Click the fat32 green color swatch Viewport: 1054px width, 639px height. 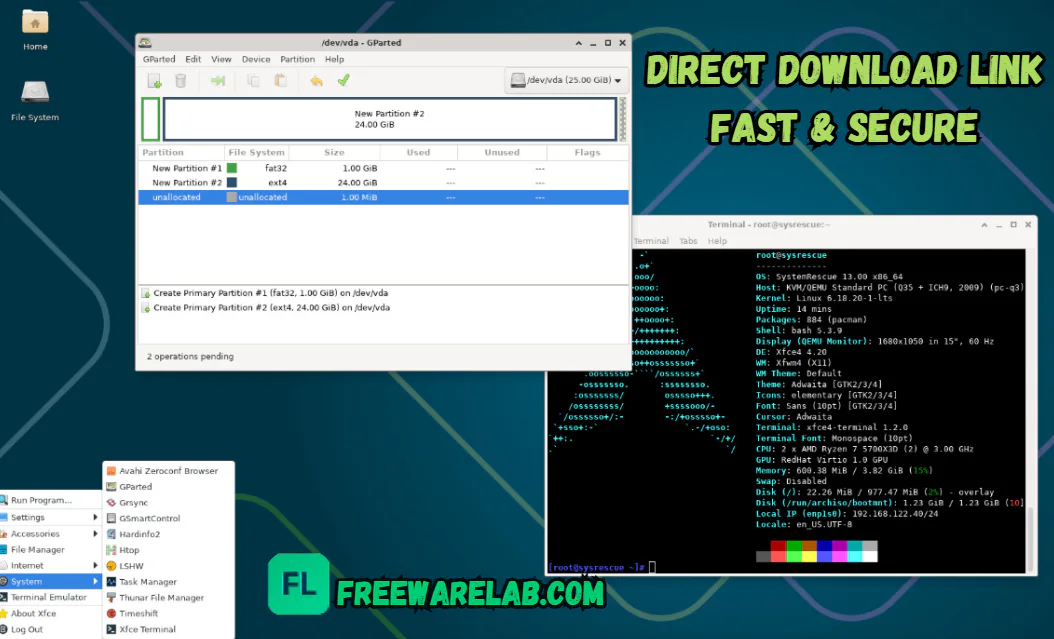coord(232,168)
